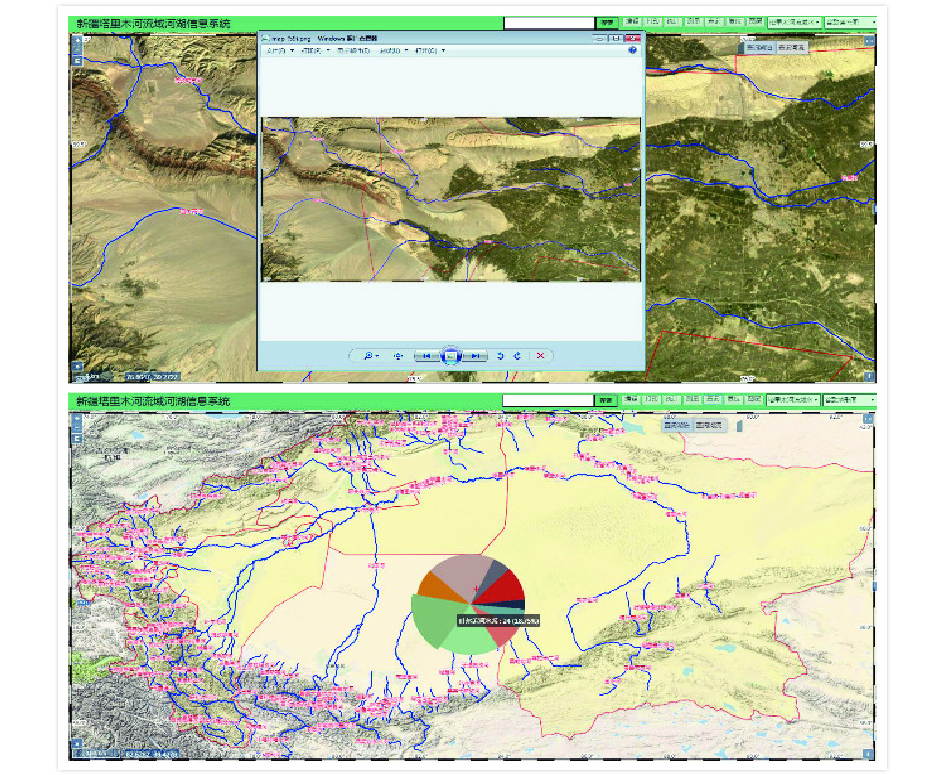Click fourth toolbar button after search, lower app
This screenshot has height=775, width=946.
(693, 399)
